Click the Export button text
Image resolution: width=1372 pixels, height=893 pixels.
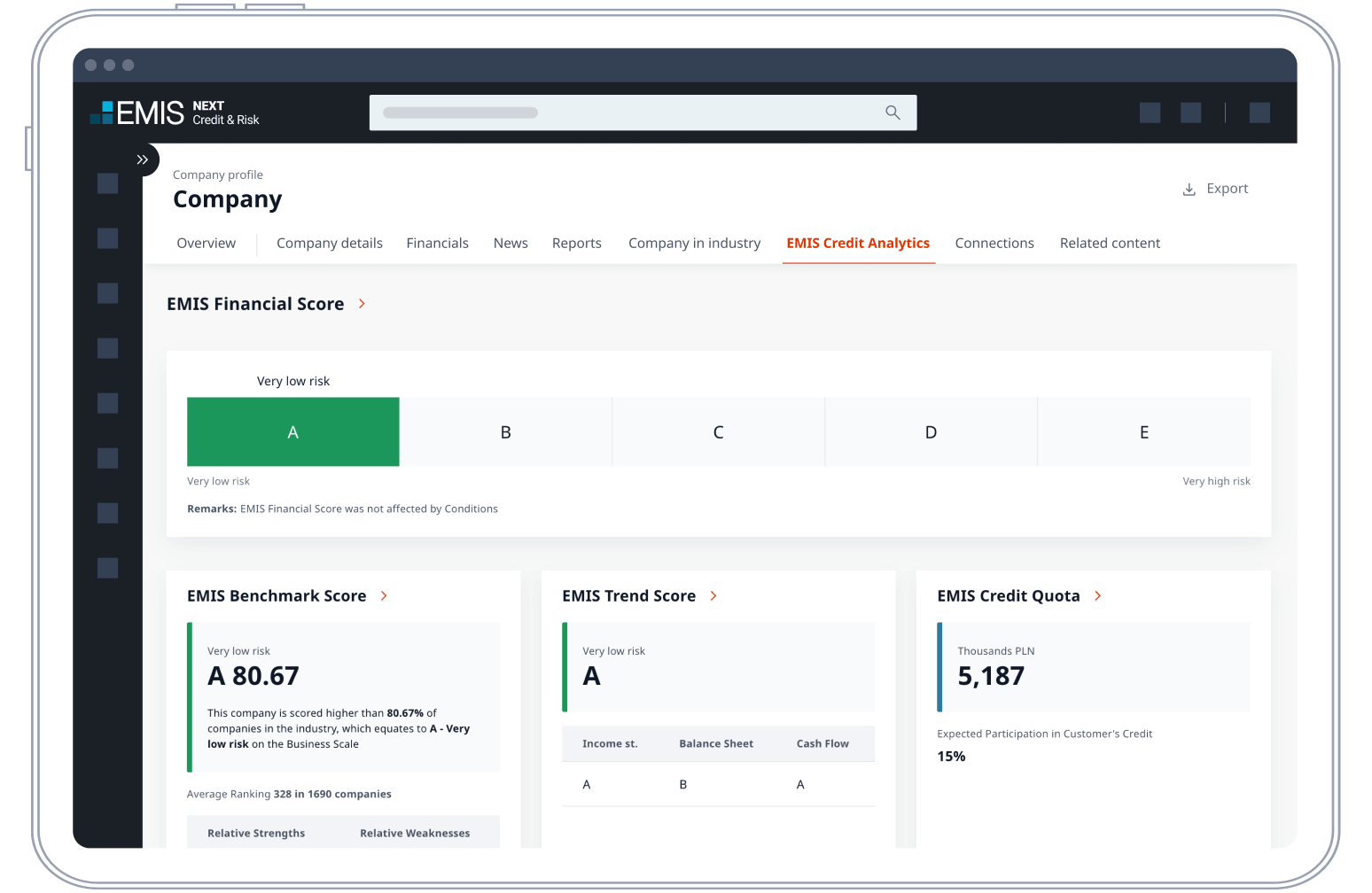[1227, 189]
